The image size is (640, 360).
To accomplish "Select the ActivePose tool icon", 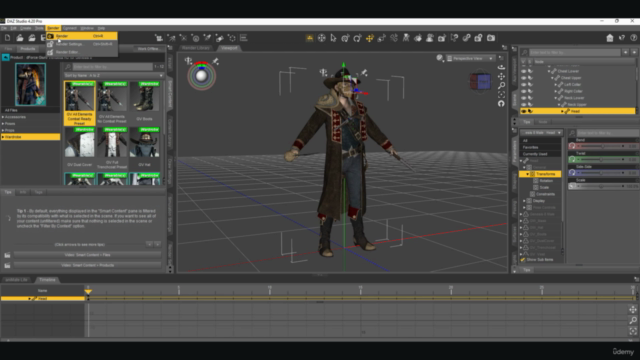I will point(406,38).
